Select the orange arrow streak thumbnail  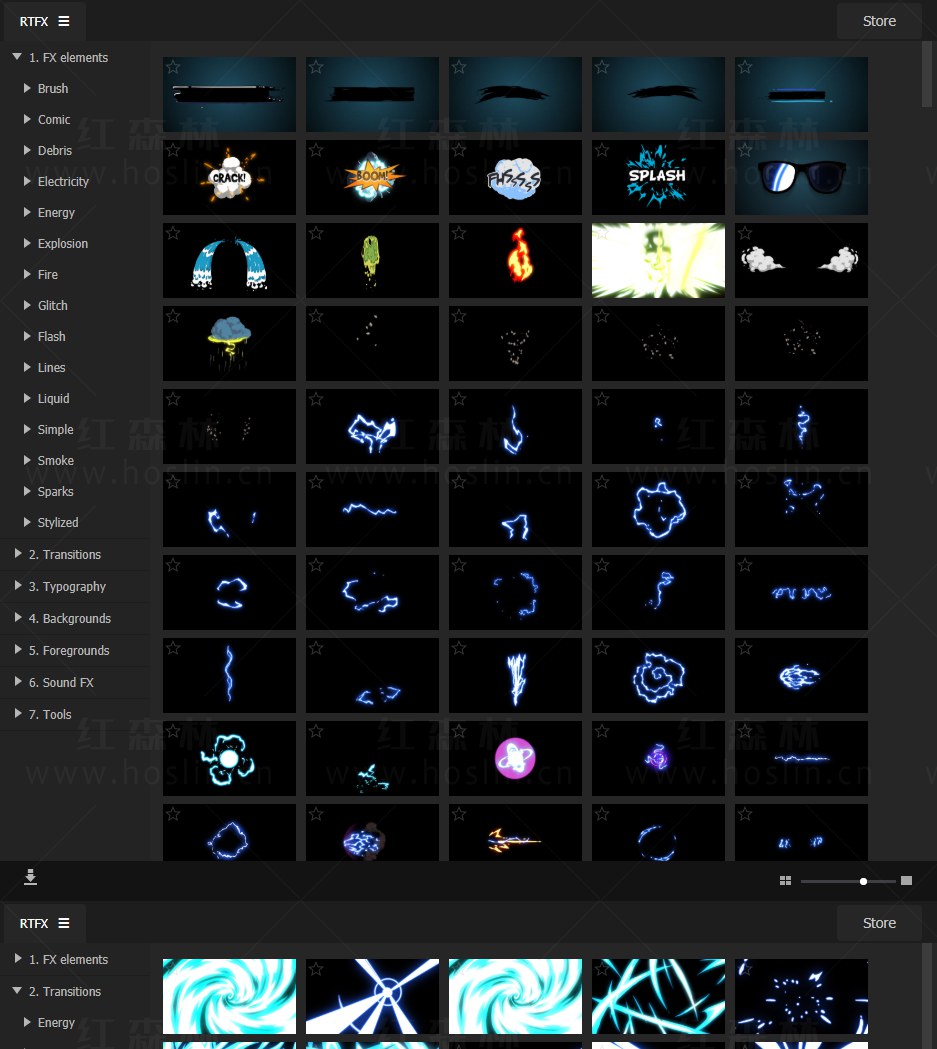(x=515, y=832)
